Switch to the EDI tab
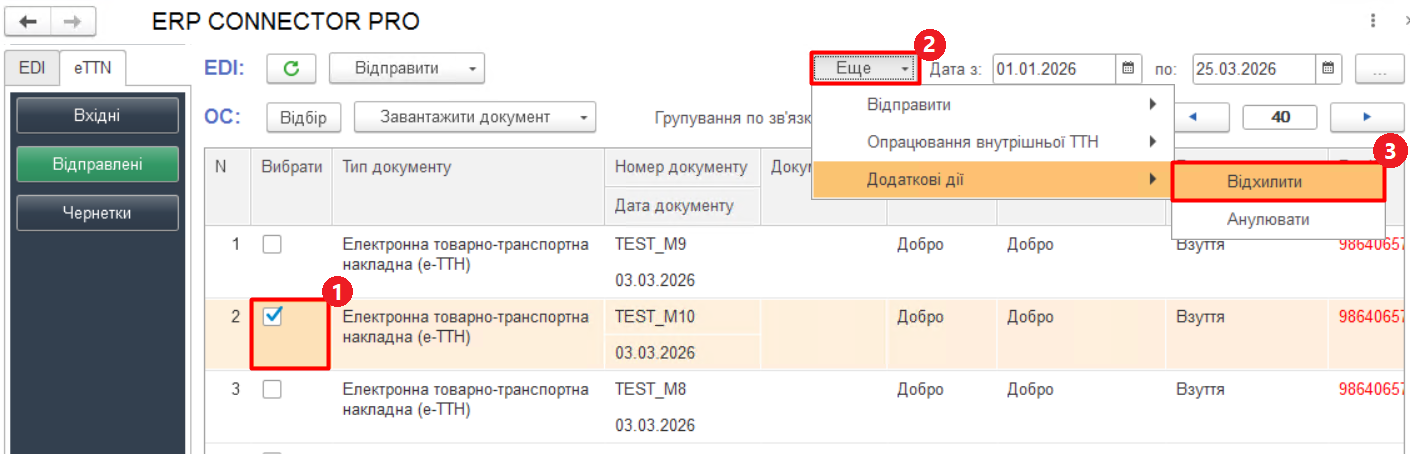 pos(32,67)
